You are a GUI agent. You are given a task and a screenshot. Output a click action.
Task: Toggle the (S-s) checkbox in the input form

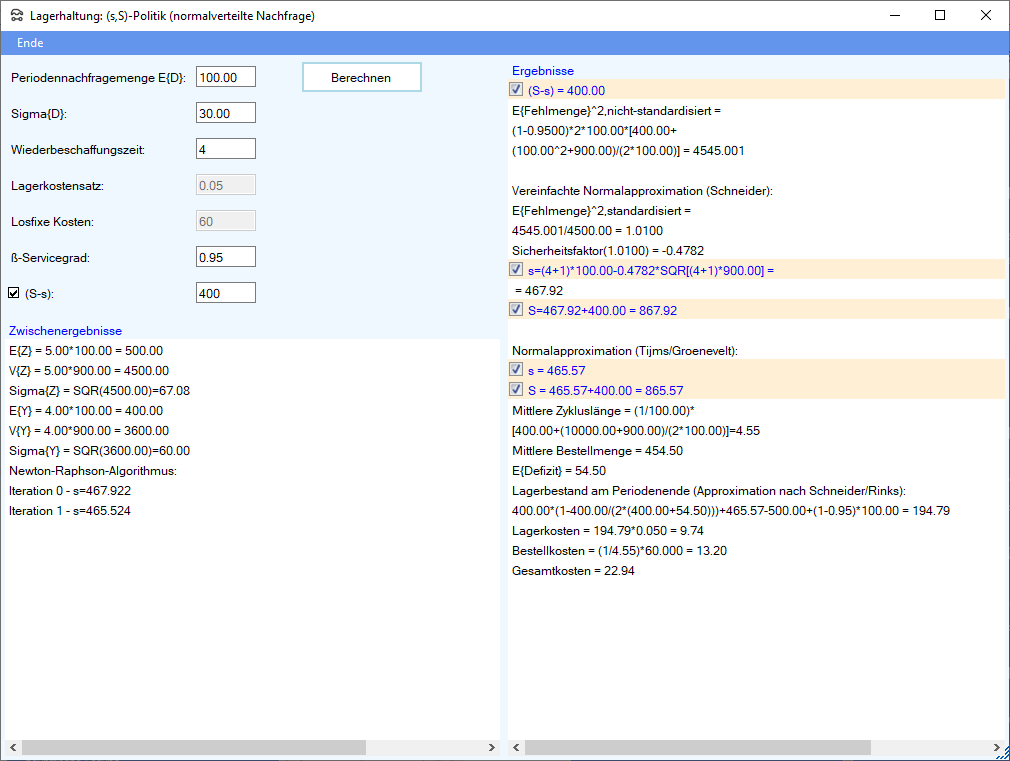point(14,293)
